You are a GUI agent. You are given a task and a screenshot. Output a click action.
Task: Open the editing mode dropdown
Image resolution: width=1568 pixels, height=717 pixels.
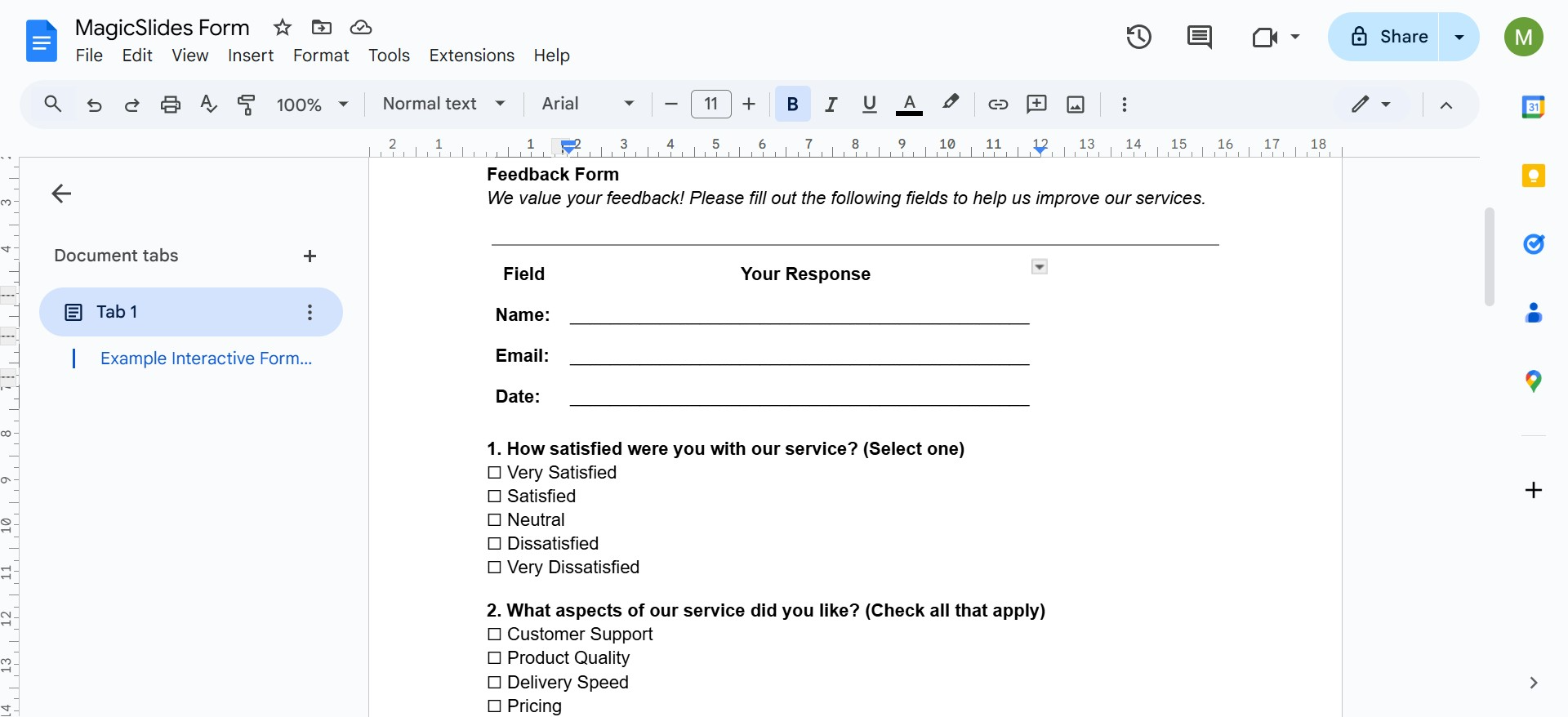click(1370, 105)
